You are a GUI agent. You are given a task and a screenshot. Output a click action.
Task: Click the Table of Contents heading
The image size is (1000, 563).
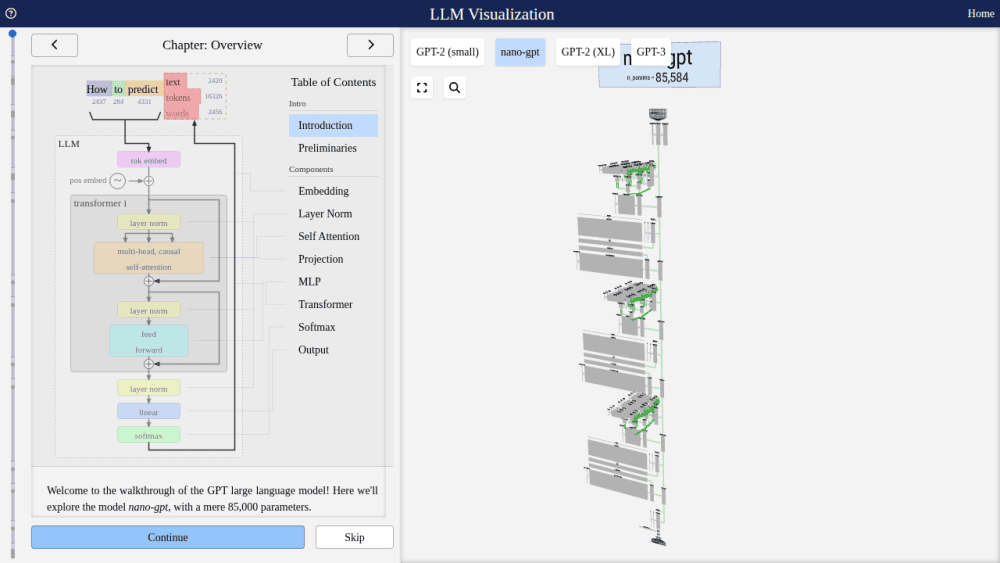[x=334, y=82]
